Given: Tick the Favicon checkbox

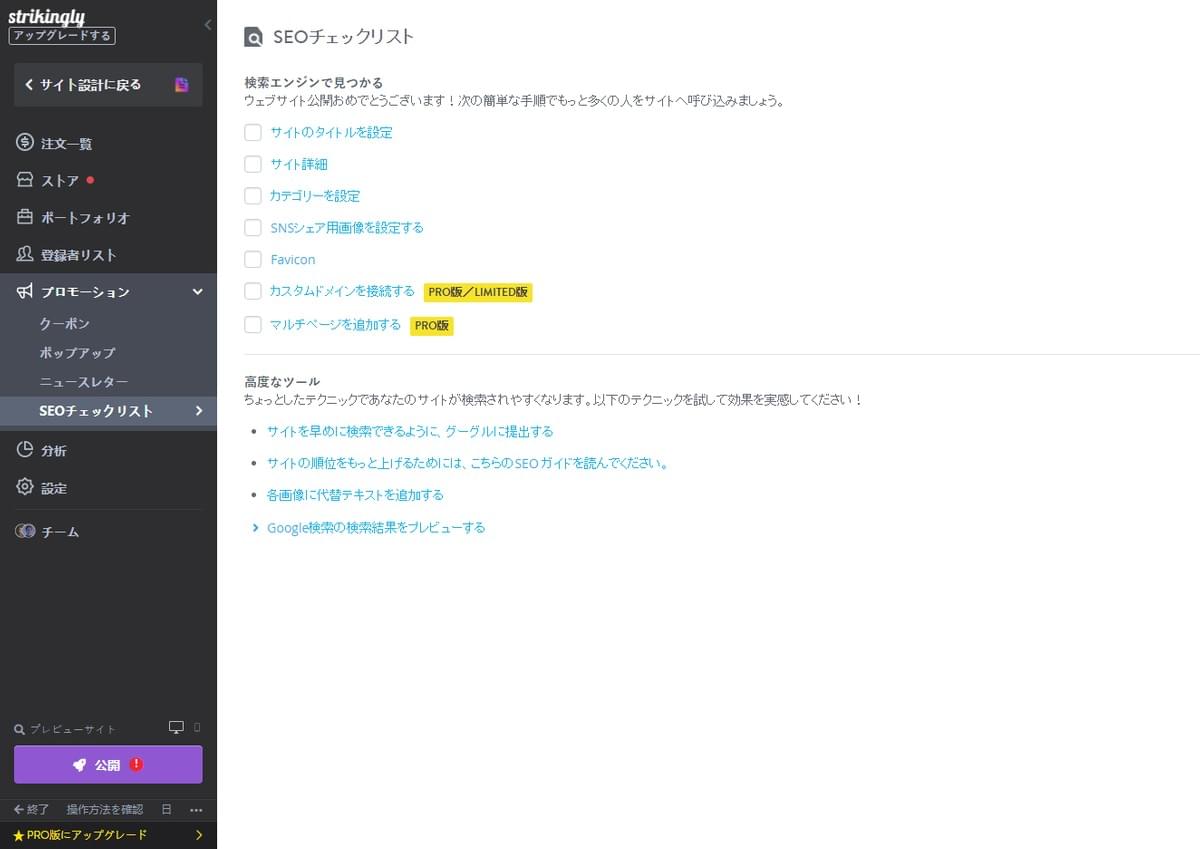Looking at the screenshot, I should 253,259.
